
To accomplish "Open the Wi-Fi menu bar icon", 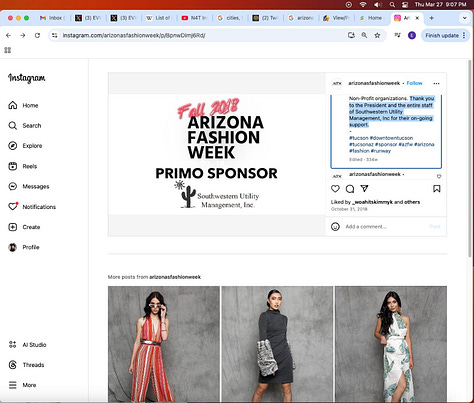I will pyautogui.click(x=363, y=4).
